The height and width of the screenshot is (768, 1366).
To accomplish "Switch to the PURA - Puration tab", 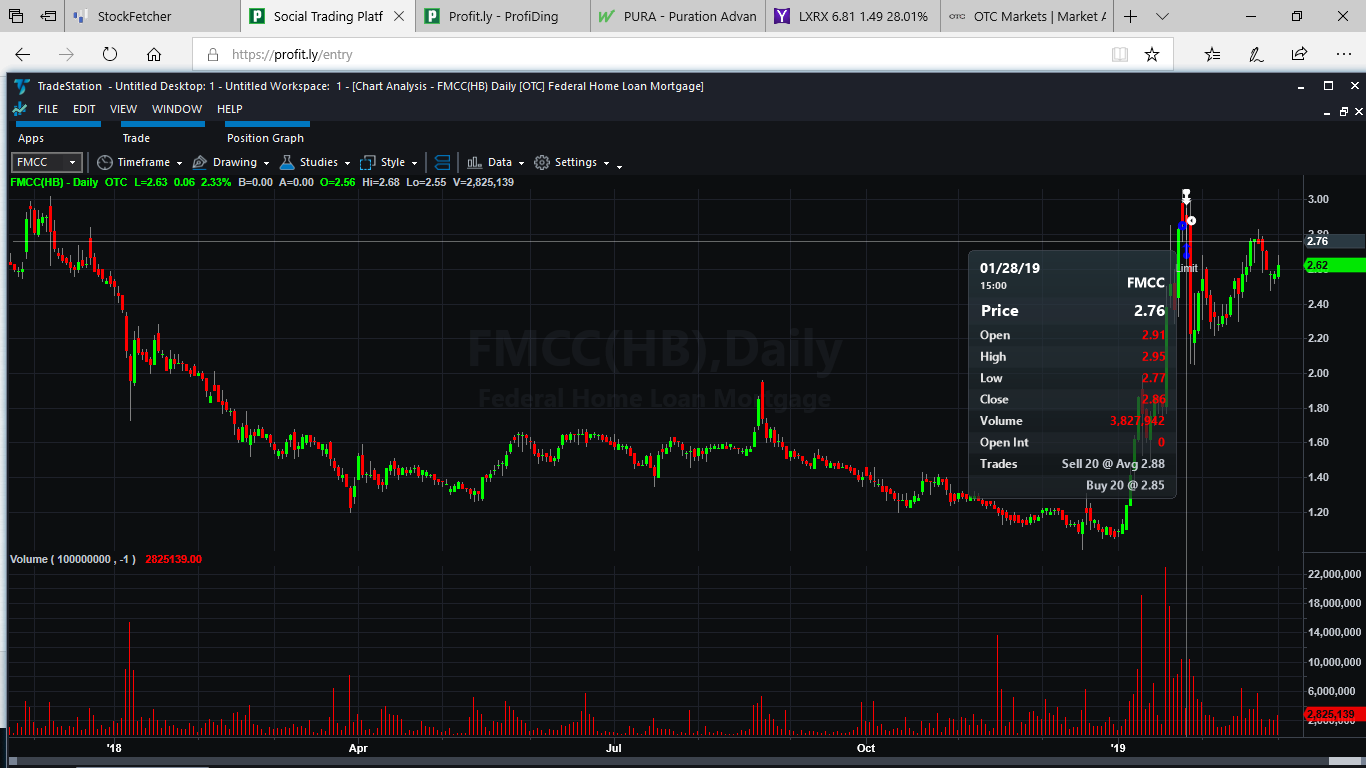I will pos(678,17).
